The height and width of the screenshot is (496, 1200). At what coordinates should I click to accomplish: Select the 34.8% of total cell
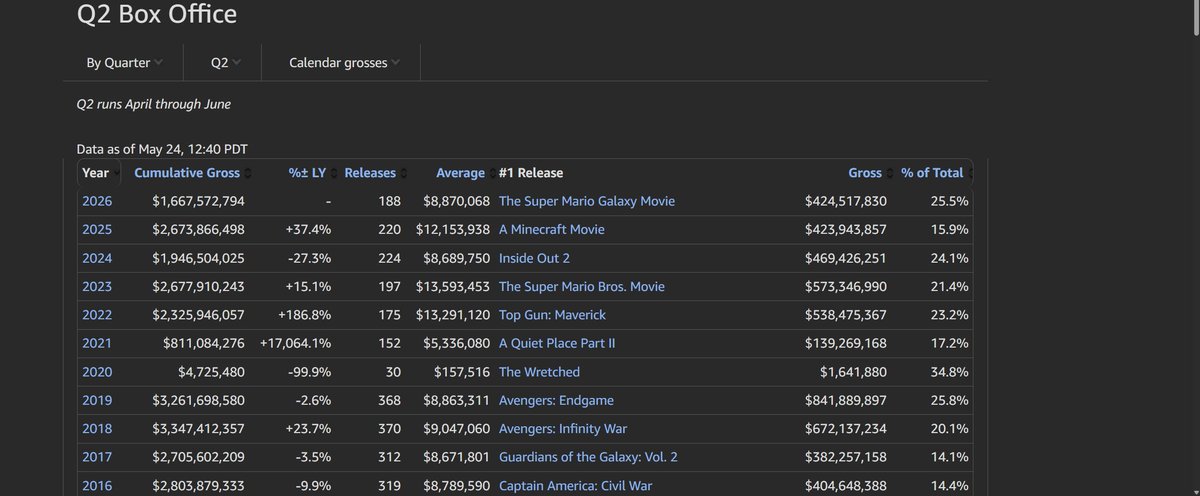(x=948, y=372)
